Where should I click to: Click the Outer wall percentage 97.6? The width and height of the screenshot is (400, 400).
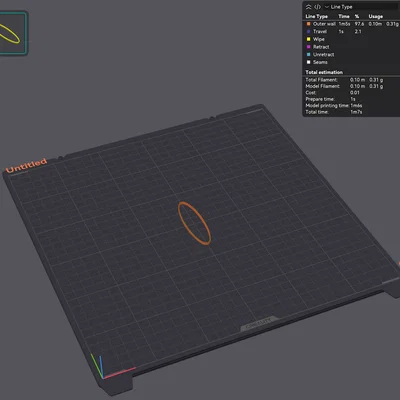(359, 24)
